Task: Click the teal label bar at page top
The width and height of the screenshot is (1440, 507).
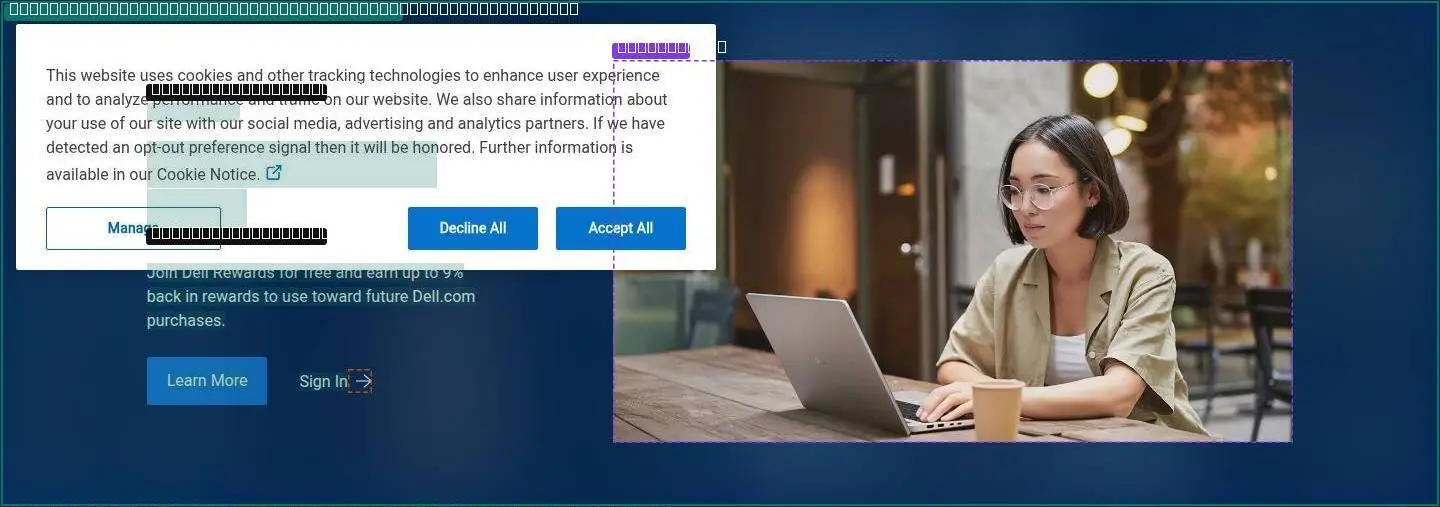Action: click(x=203, y=10)
